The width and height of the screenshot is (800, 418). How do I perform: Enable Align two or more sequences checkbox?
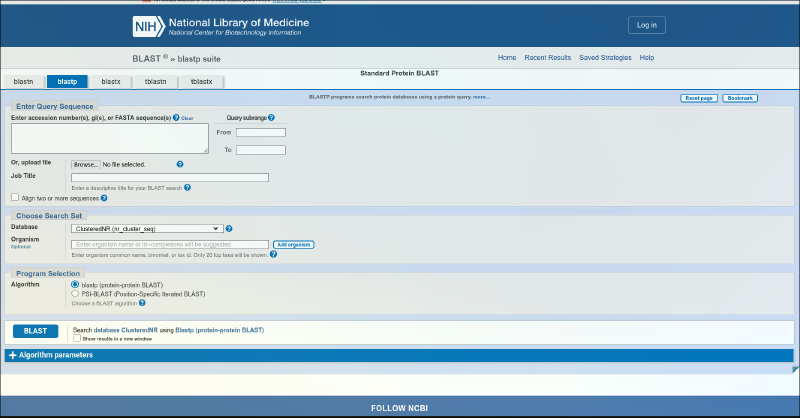click(x=15, y=197)
